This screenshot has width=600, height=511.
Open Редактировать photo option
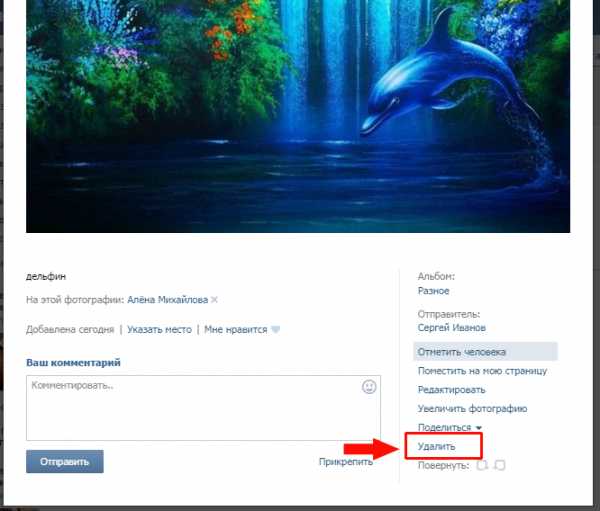[452, 390]
